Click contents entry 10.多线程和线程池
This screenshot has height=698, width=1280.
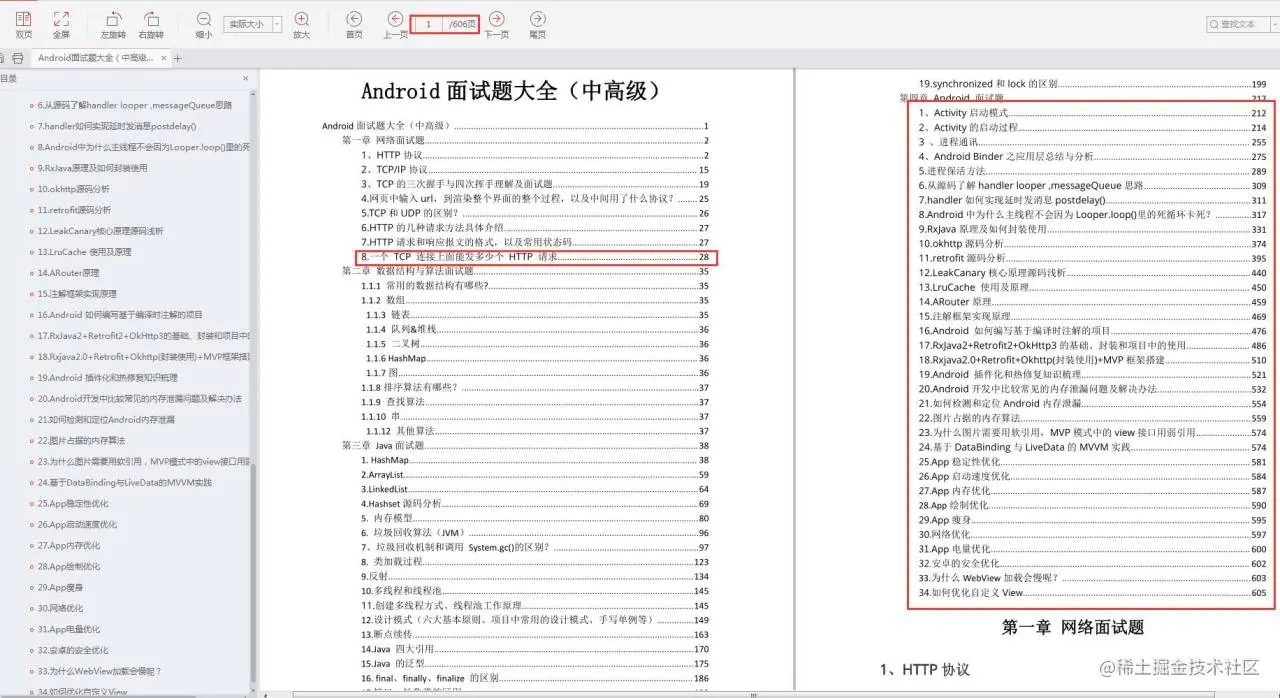point(535,591)
